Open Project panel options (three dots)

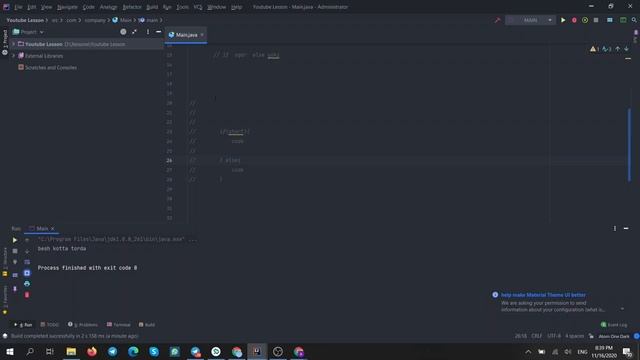148,32
